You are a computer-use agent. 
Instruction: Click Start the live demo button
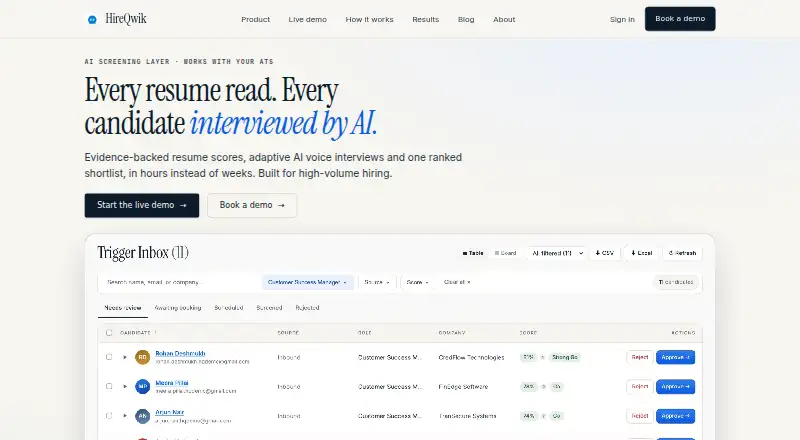(142, 205)
